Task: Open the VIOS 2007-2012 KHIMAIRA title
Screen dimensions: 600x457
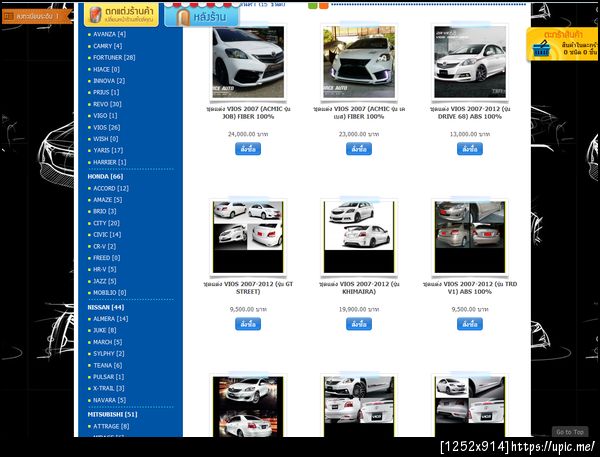Action: 359,288
